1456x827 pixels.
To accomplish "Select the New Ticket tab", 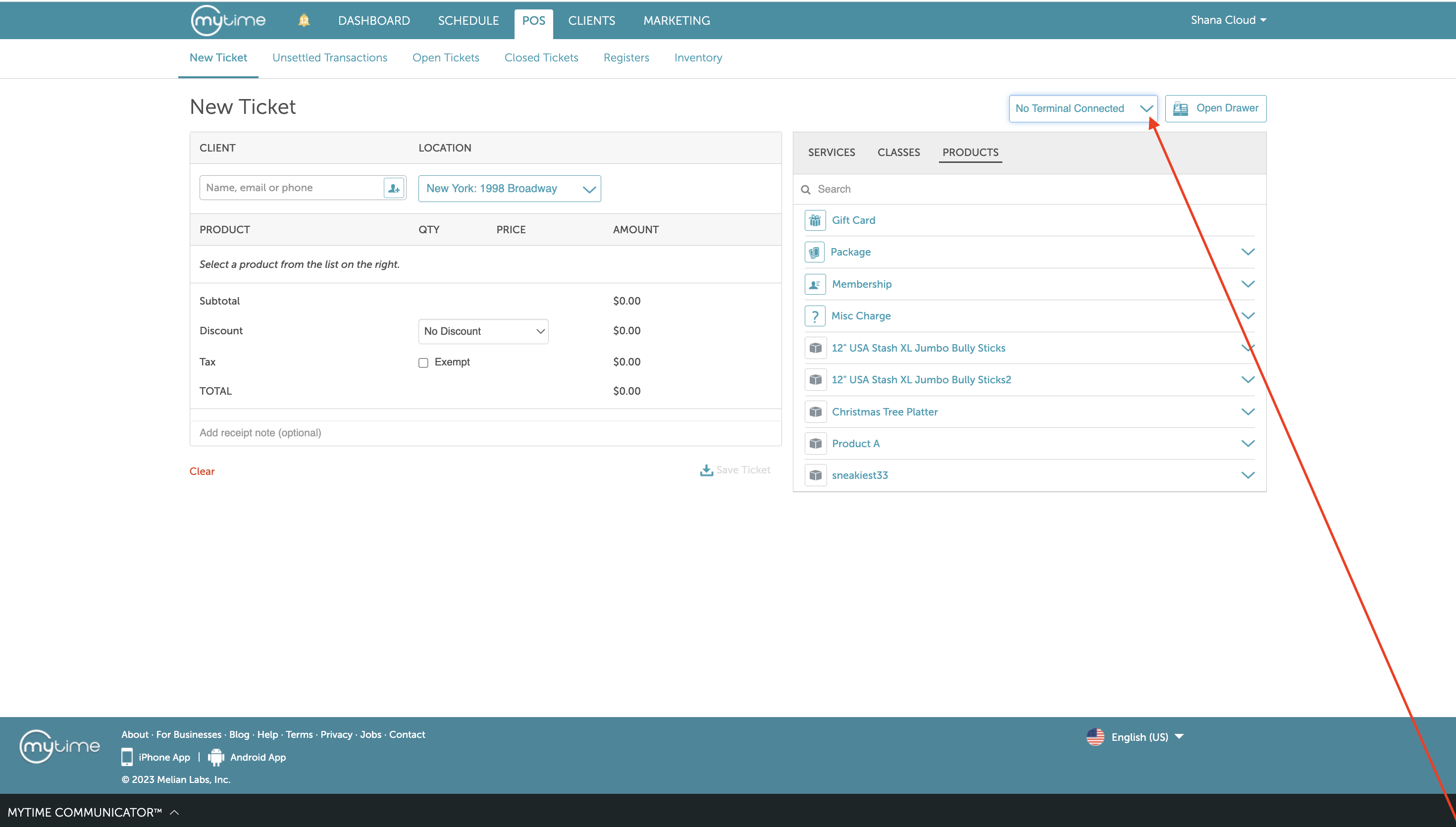I will (218, 58).
